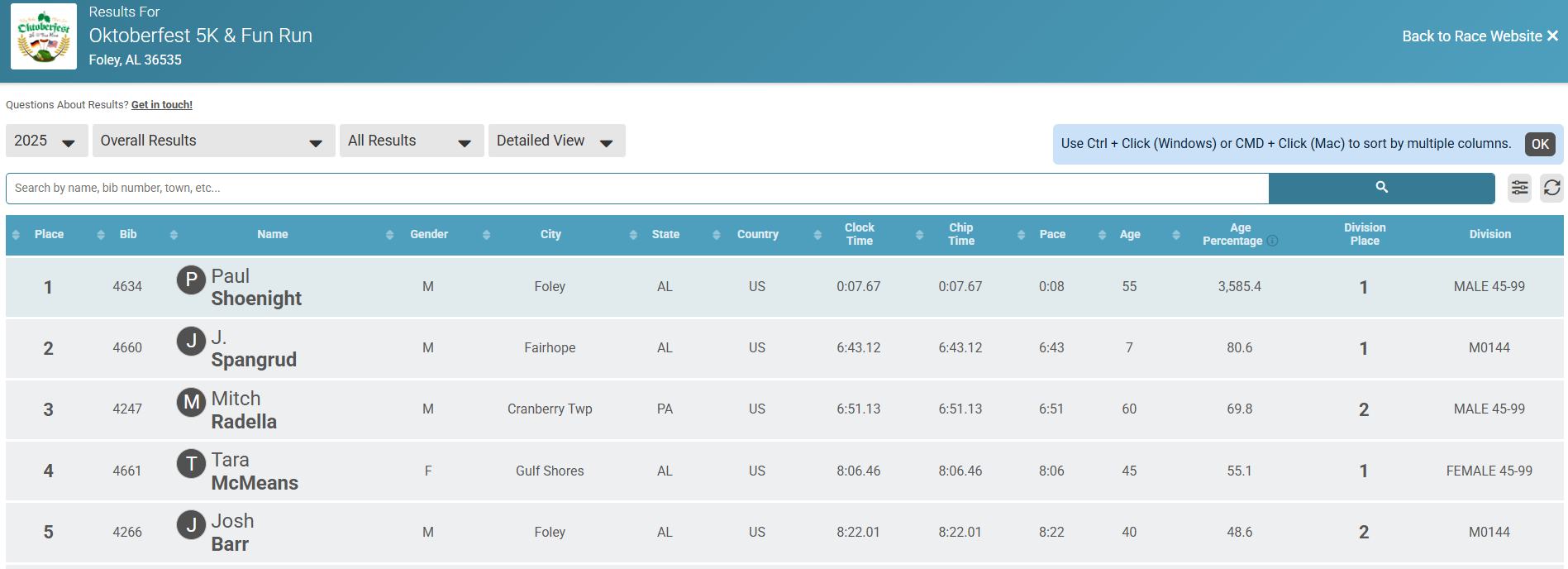This screenshot has width=1568, height=569.
Task: Open Mitch Radella's result name
Action: tap(244, 409)
